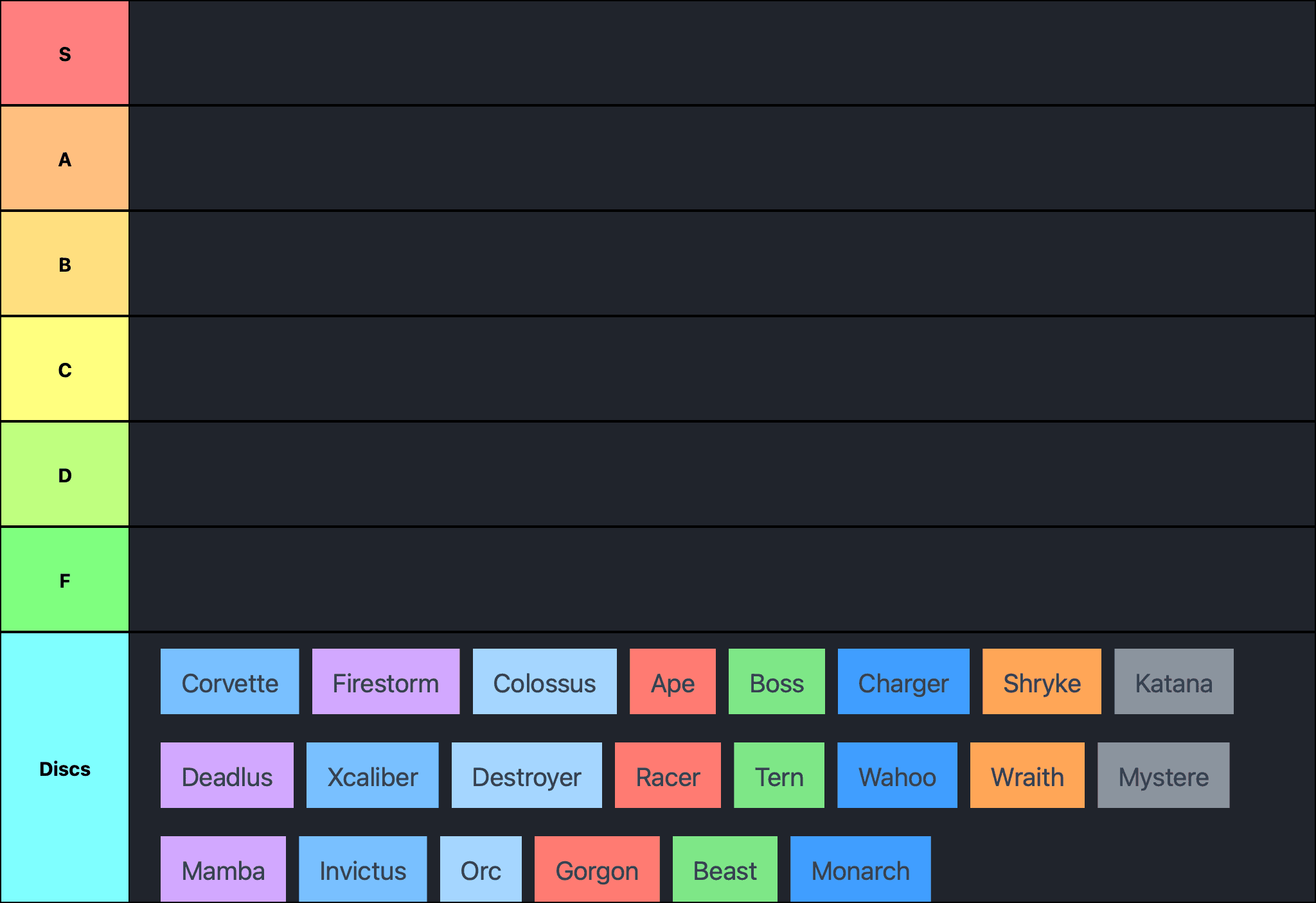1316x903 pixels.
Task: Select the A tier label
Action: point(64,159)
